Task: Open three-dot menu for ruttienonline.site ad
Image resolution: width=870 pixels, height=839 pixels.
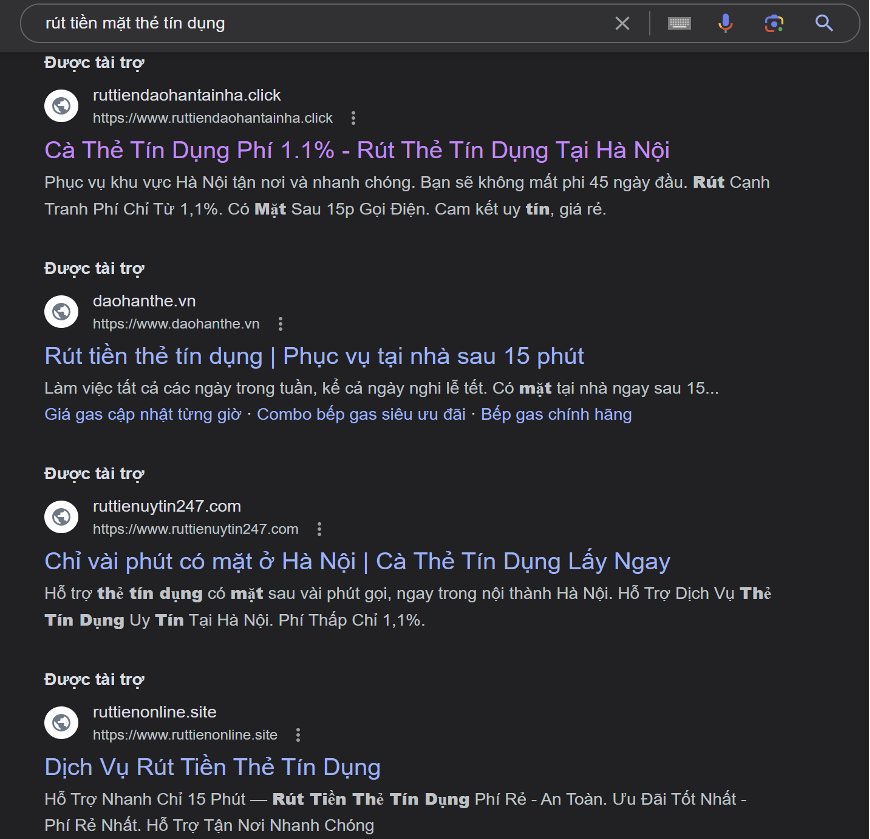Action: [298, 735]
